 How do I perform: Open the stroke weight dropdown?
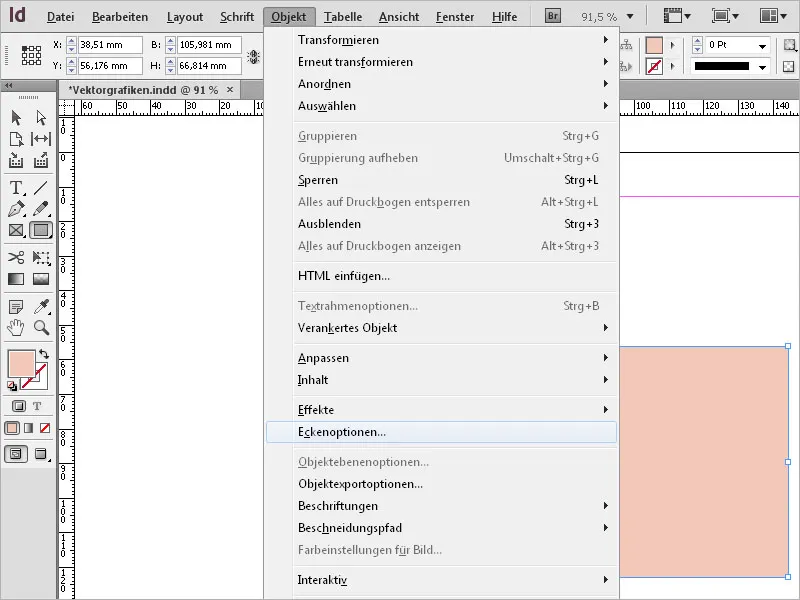(762, 45)
